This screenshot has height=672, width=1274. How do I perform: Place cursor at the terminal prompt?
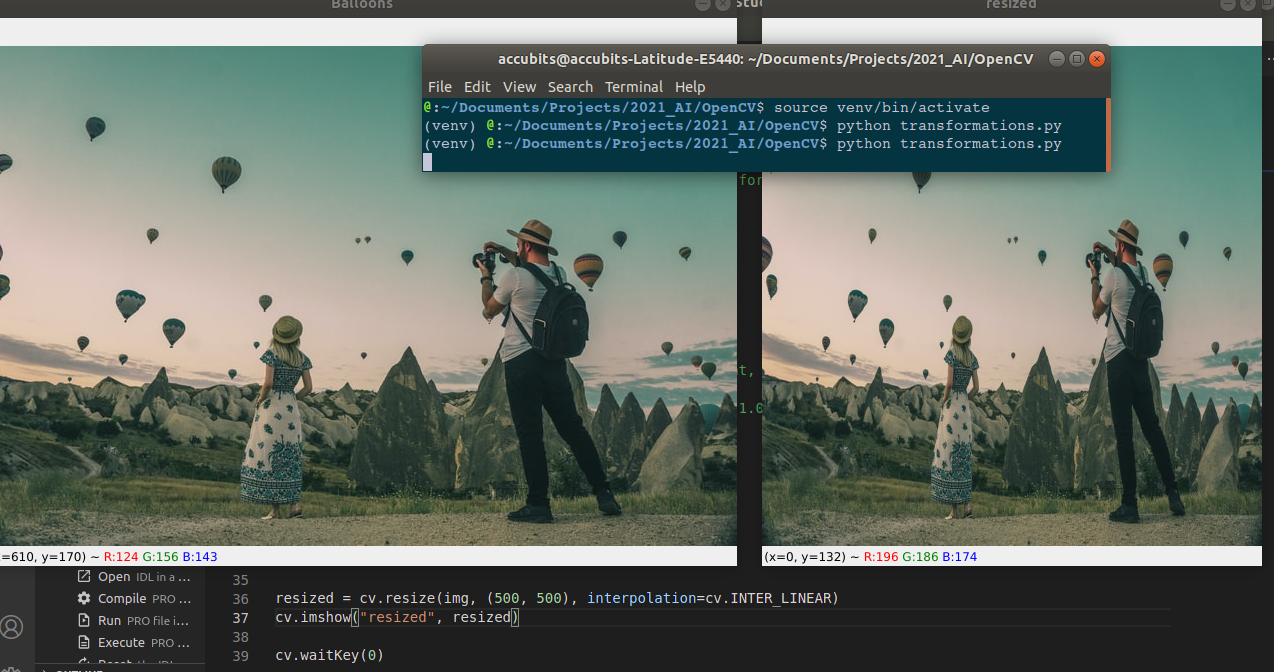427,161
